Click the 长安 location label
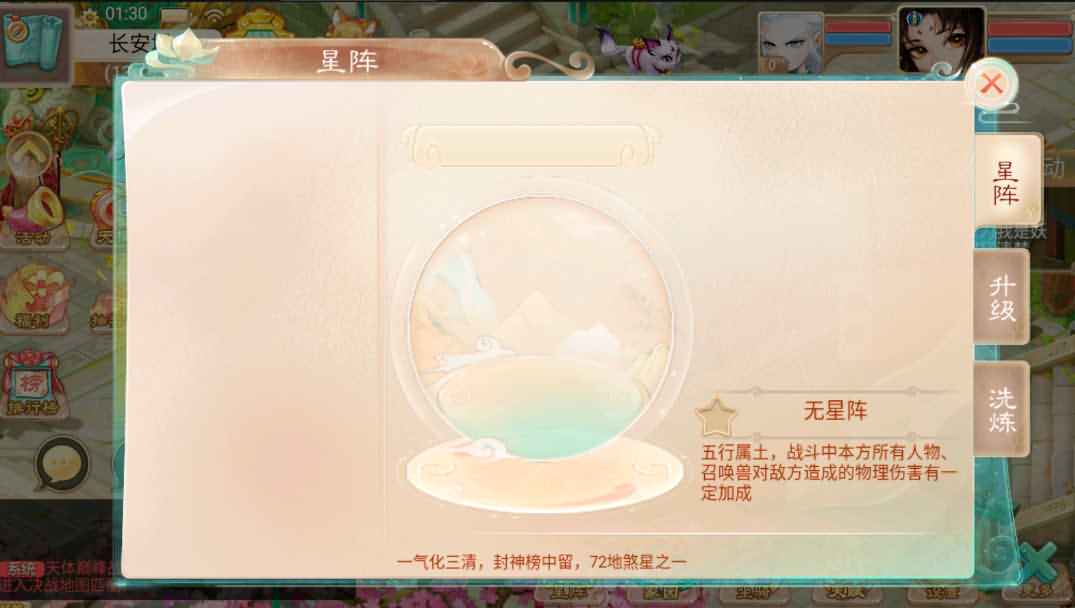Image resolution: width=1075 pixels, height=608 pixels. click(x=130, y=44)
